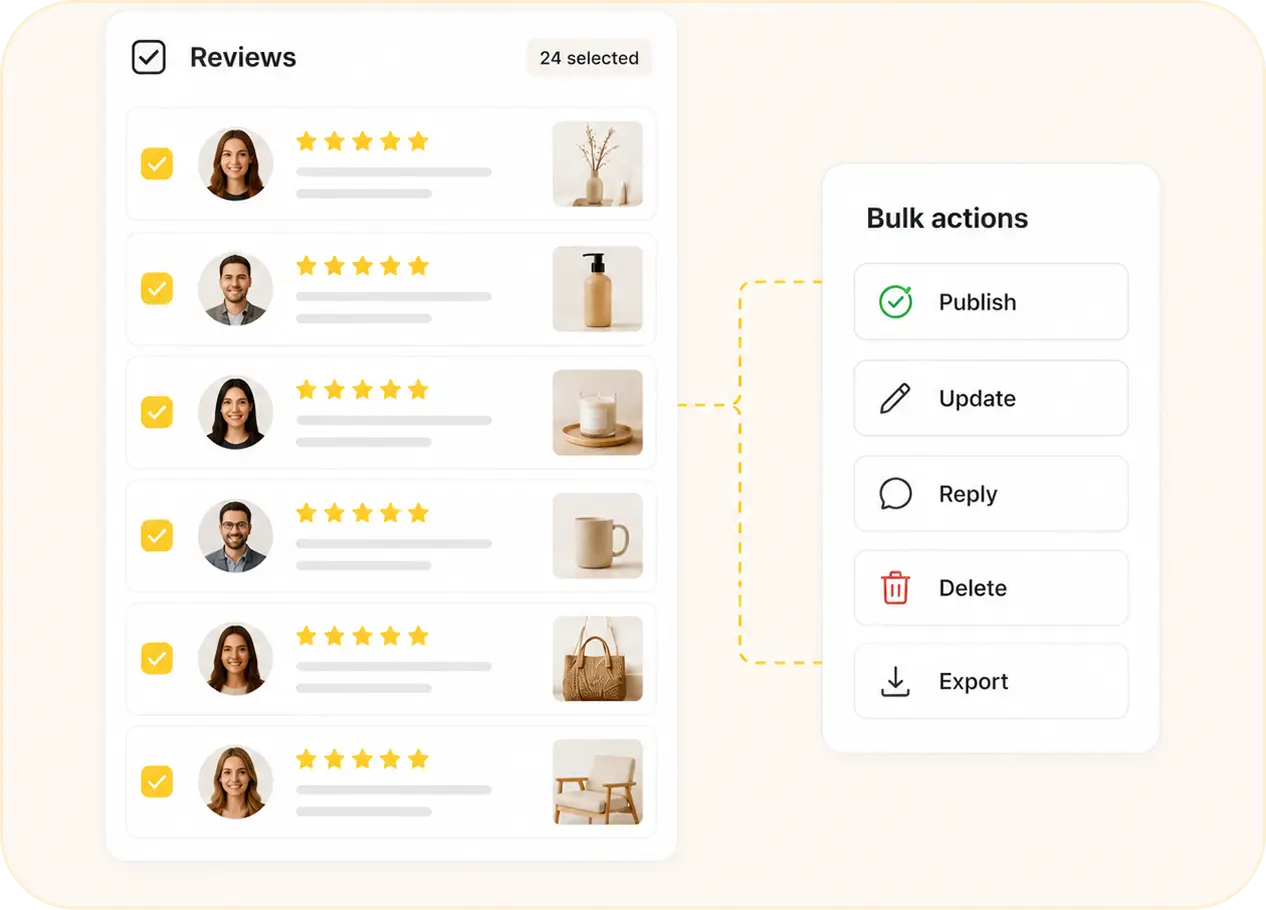1266x910 pixels.
Task: Click the star rating in the armchair review
Action: (x=362, y=760)
